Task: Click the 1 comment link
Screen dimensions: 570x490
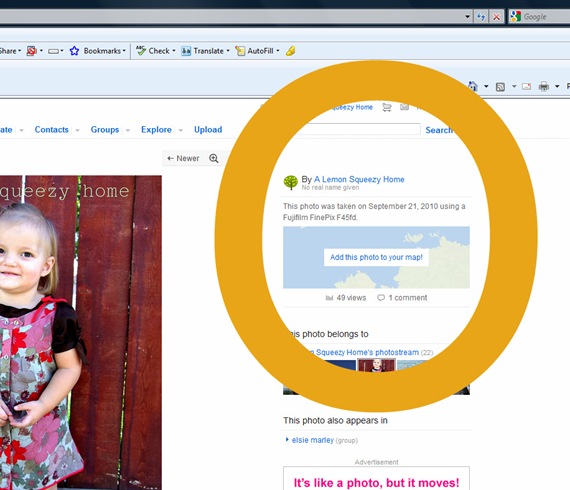Action: pos(402,298)
